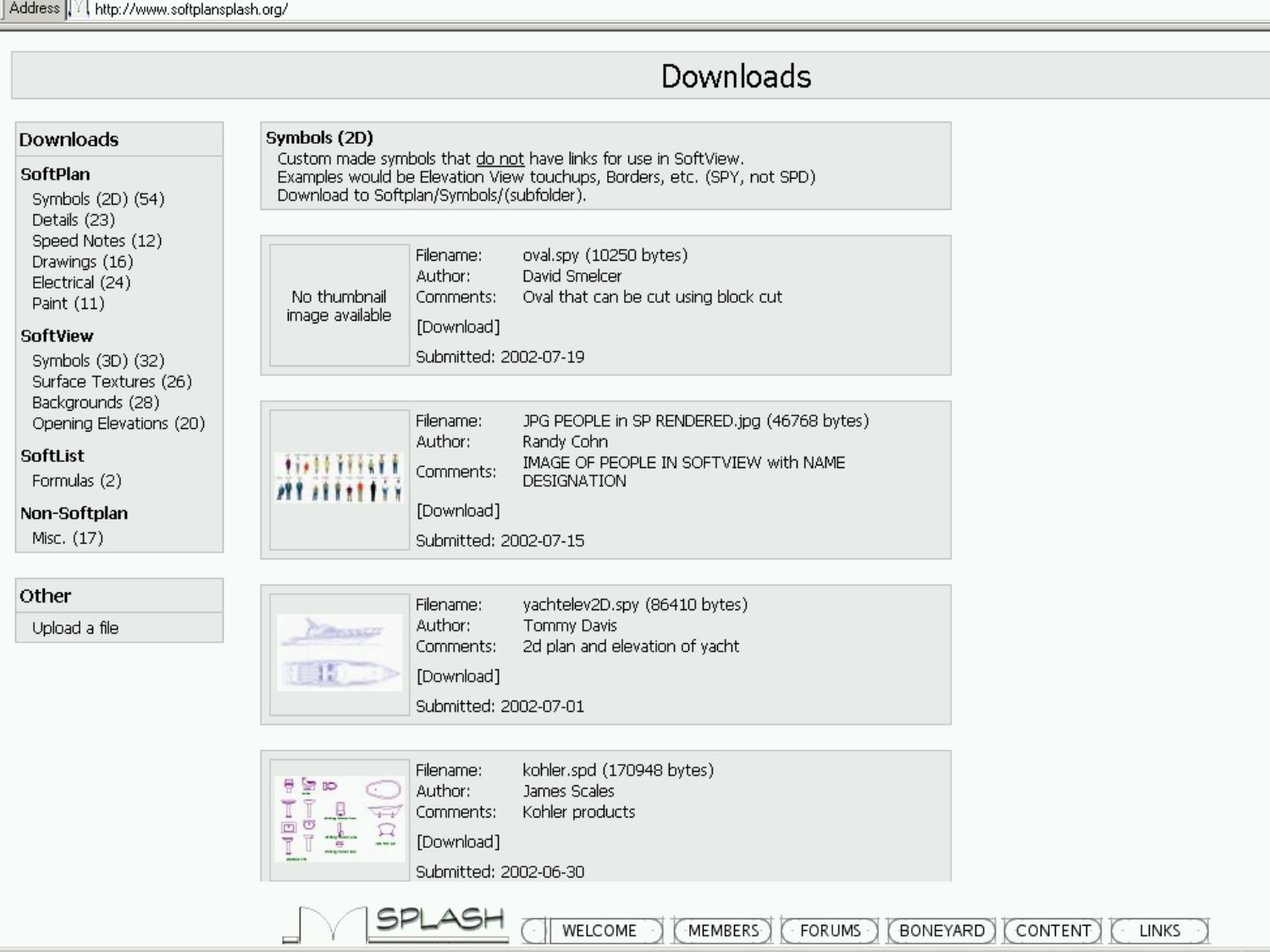The width and height of the screenshot is (1270, 952).
Task: Download the yachtelev2D.spy file
Action: (x=458, y=676)
